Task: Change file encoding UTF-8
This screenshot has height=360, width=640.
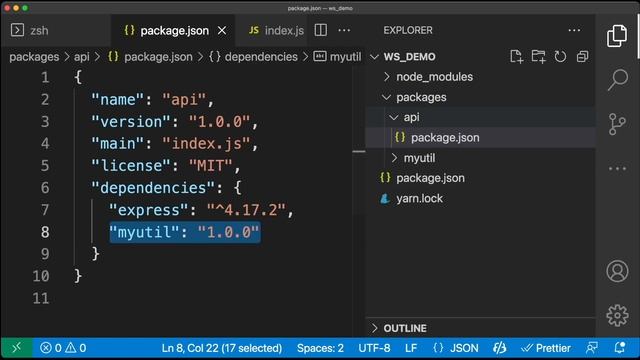Action: 374,348
